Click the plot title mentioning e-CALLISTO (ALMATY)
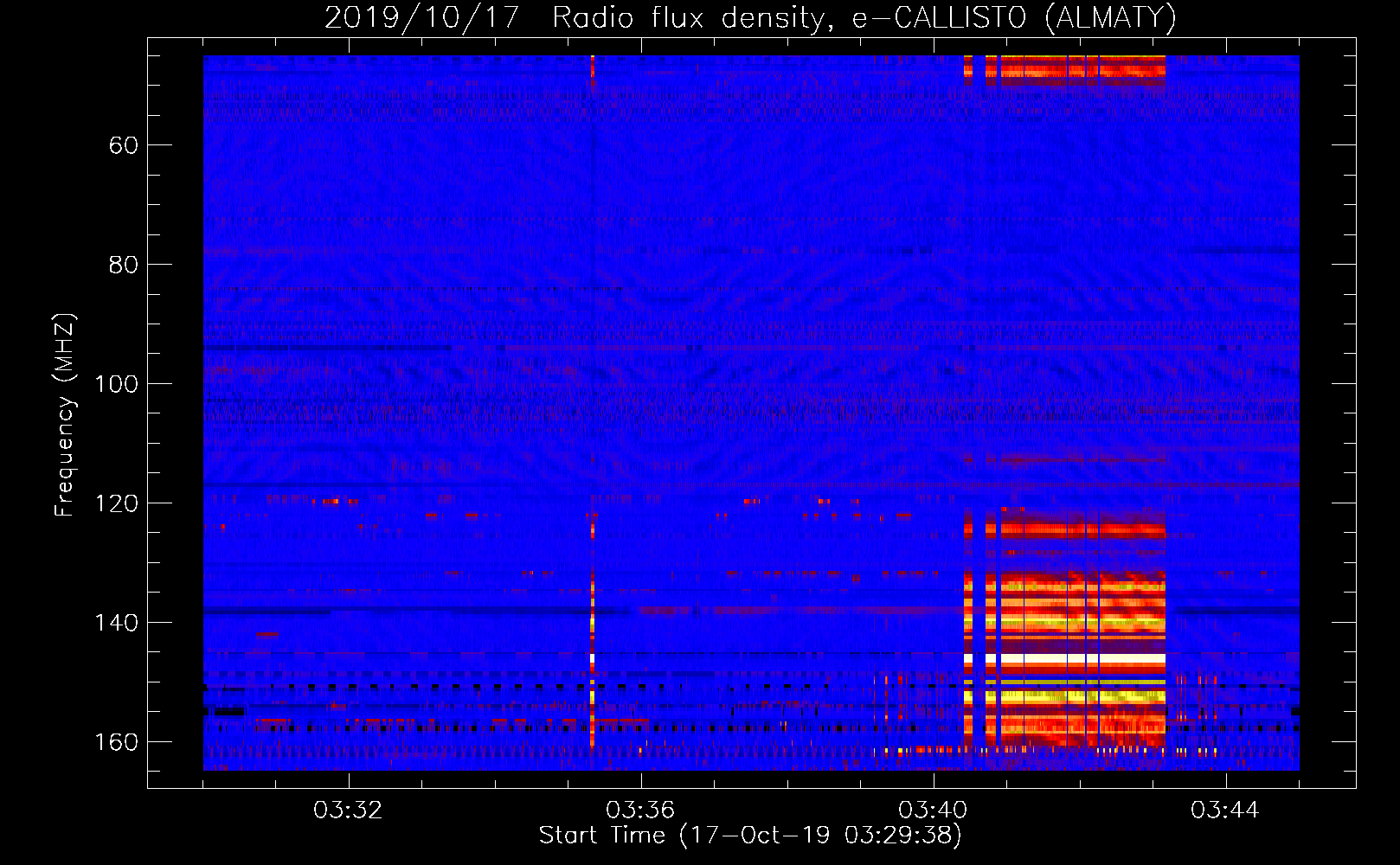Viewport: 1400px width, 865px height. 750,17
